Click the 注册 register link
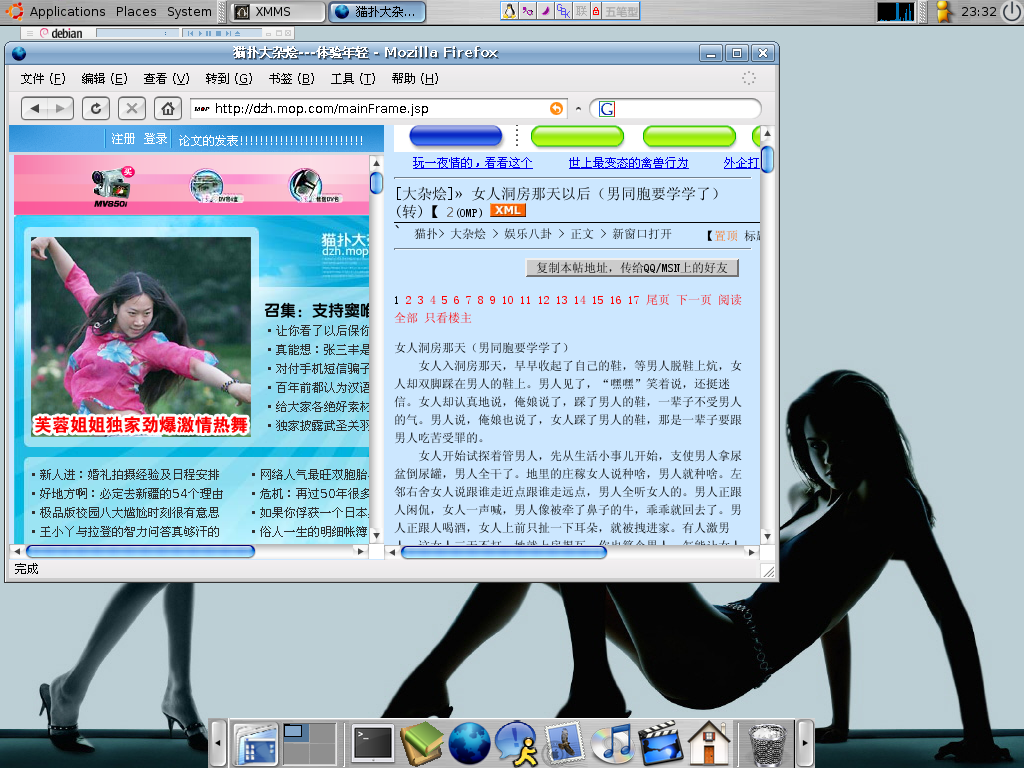Screen dimensions: 1024x768 [x=123, y=138]
